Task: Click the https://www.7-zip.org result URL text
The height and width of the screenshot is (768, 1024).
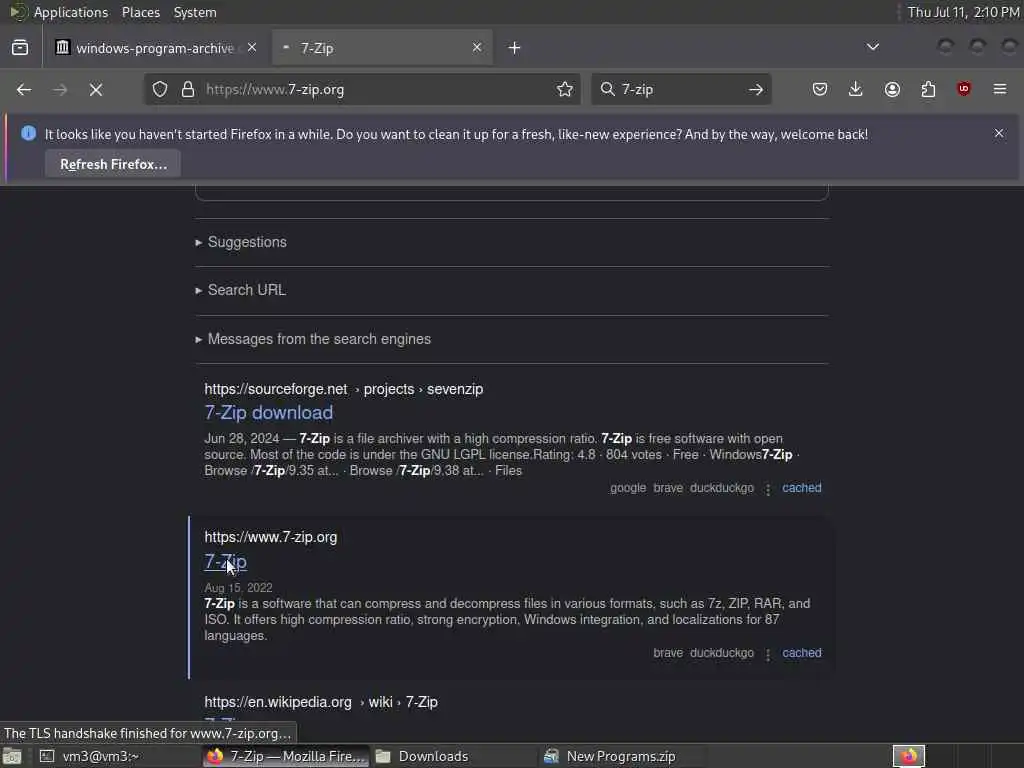Action: (270, 537)
